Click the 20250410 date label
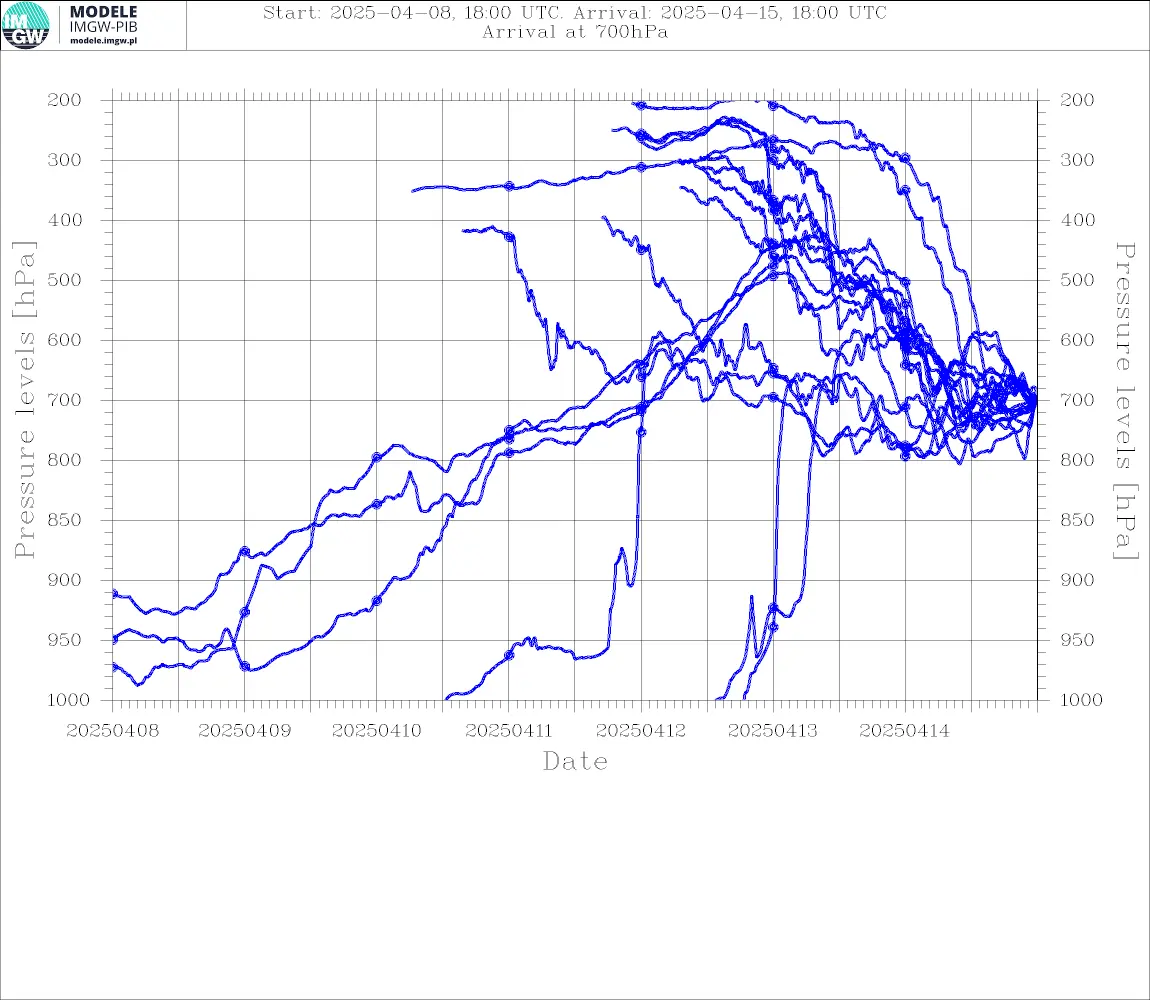Screen dimensions: 1150x1000 click(377, 731)
